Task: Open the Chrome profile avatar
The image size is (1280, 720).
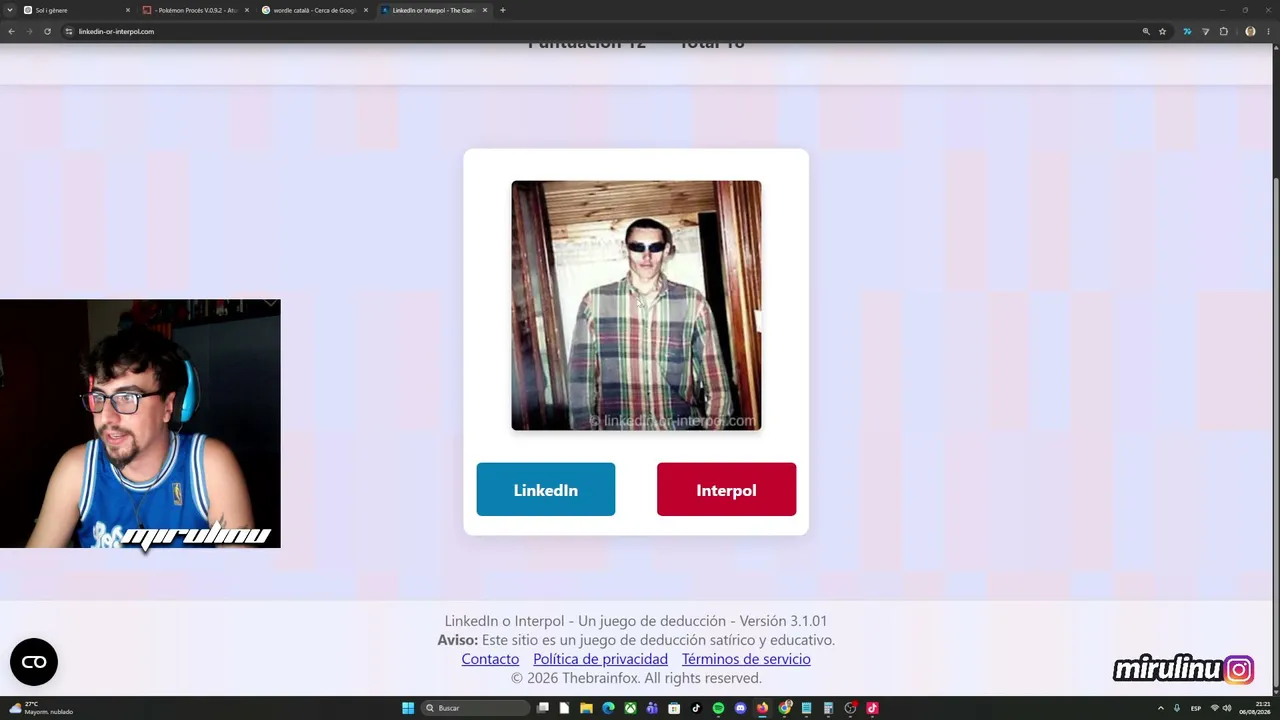Action: [x=1250, y=31]
